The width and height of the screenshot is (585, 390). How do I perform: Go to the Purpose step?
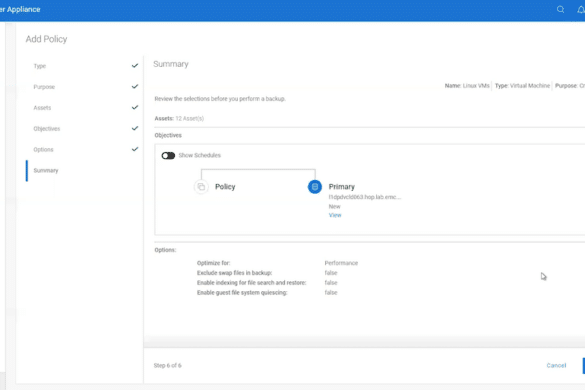pyautogui.click(x=44, y=87)
